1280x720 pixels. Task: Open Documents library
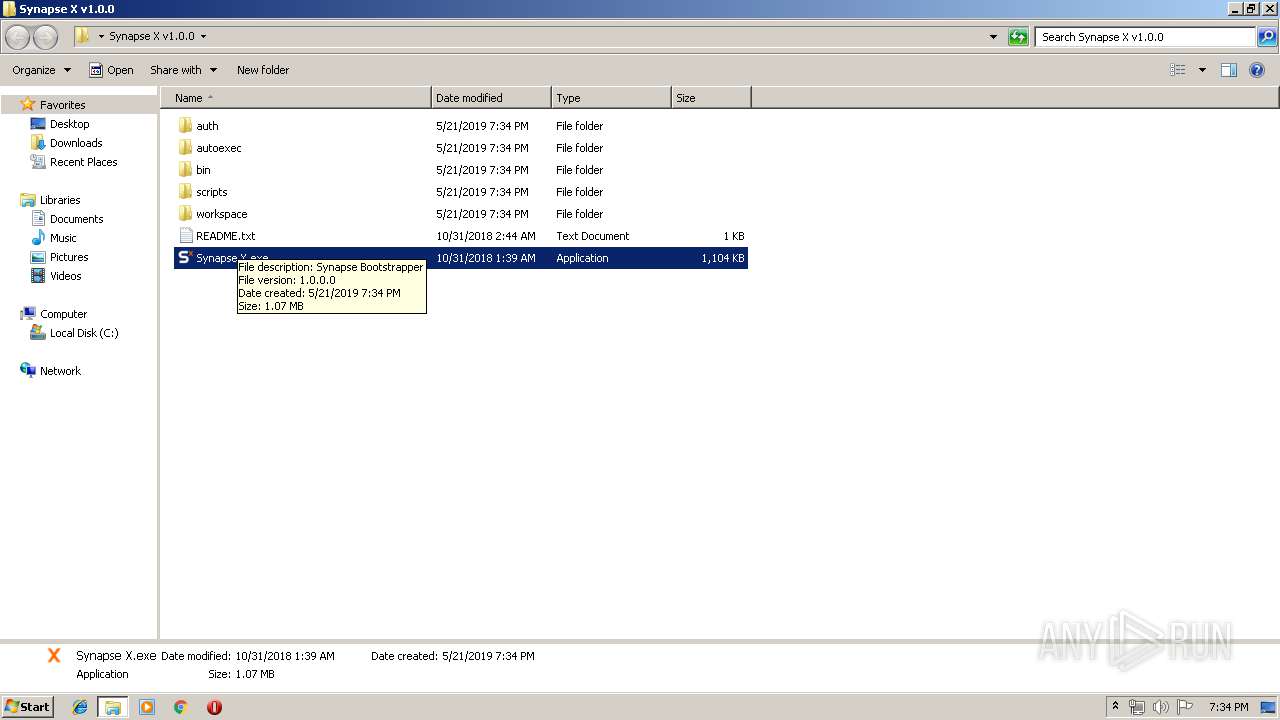(x=76, y=219)
